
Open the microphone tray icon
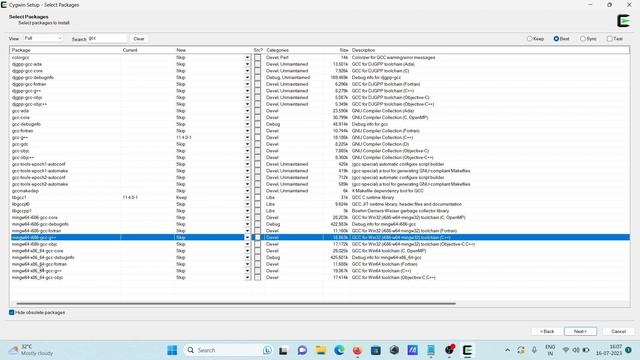pos(534,350)
